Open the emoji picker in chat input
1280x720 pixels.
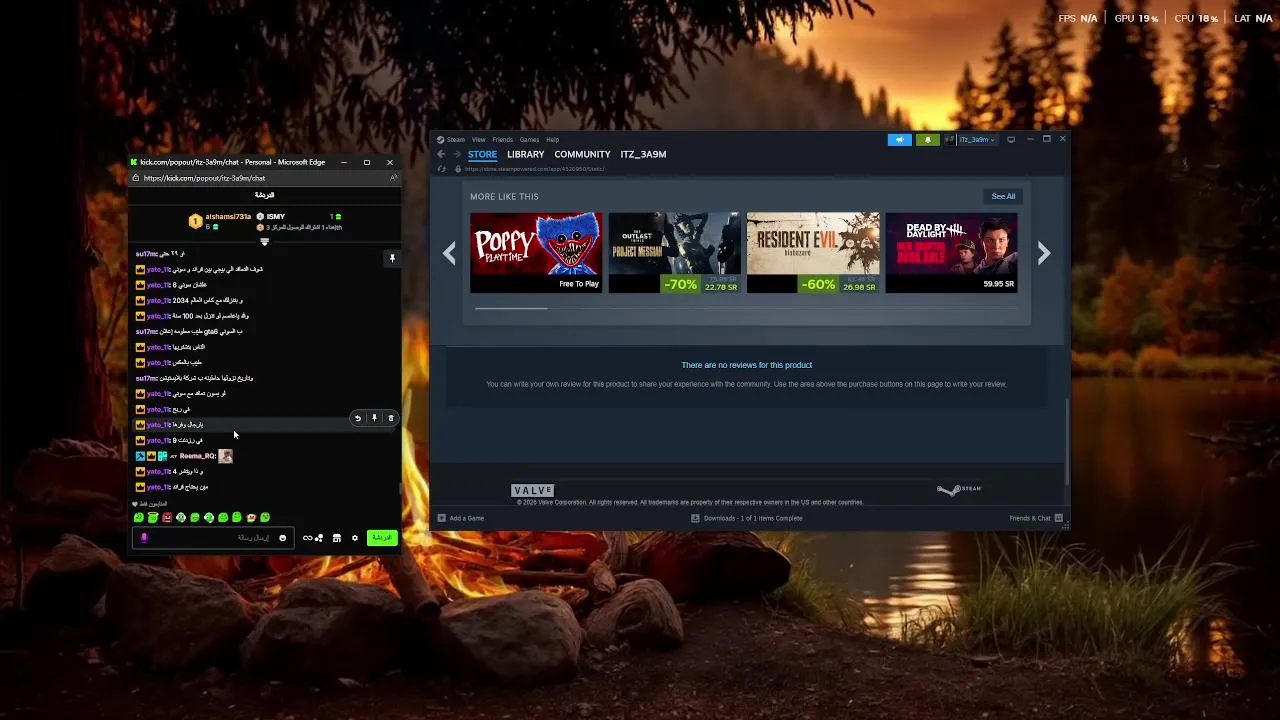pyautogui.click(x=282, y=538)
